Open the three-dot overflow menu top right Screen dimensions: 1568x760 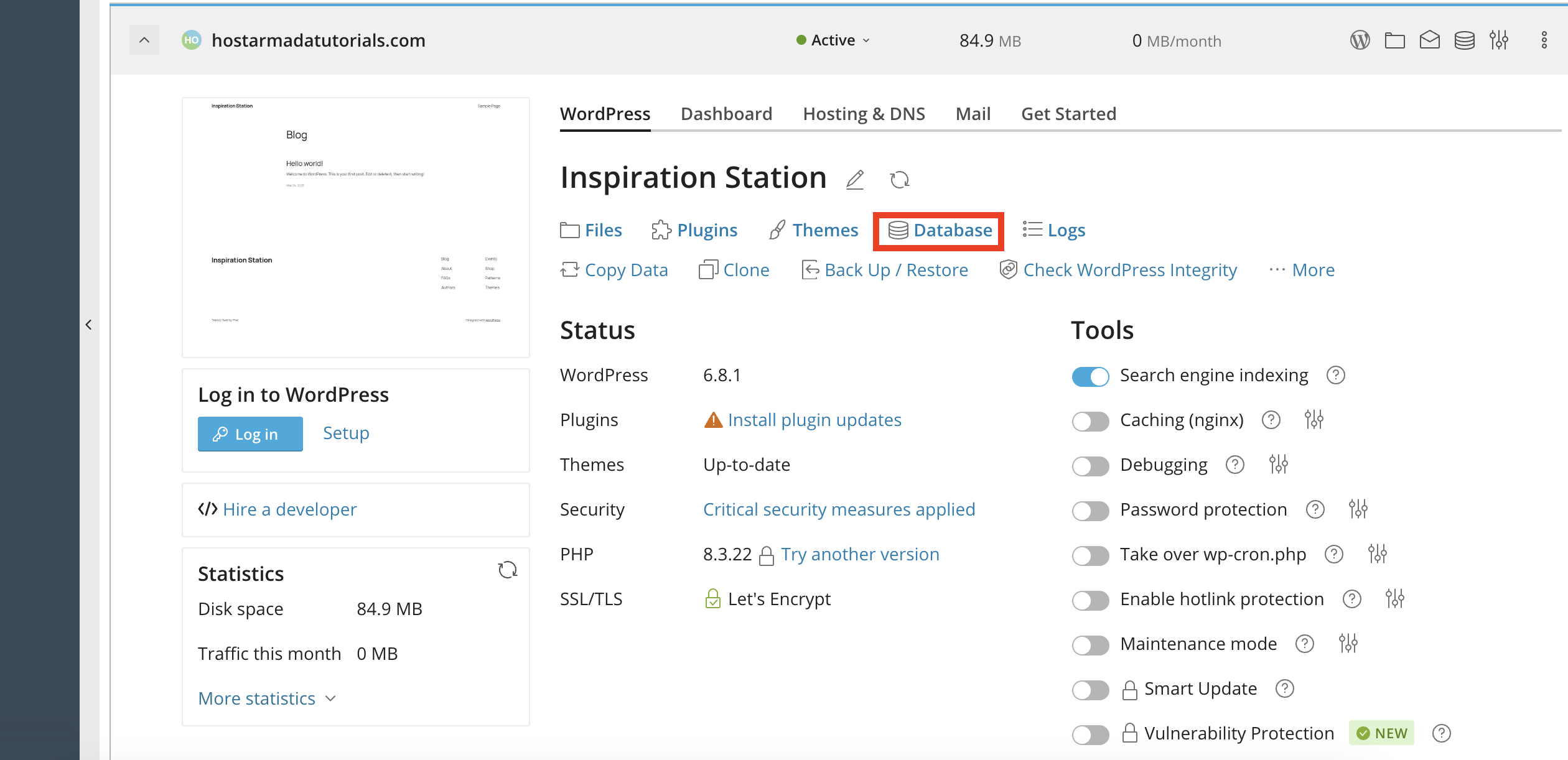(x=1544, y=40)
